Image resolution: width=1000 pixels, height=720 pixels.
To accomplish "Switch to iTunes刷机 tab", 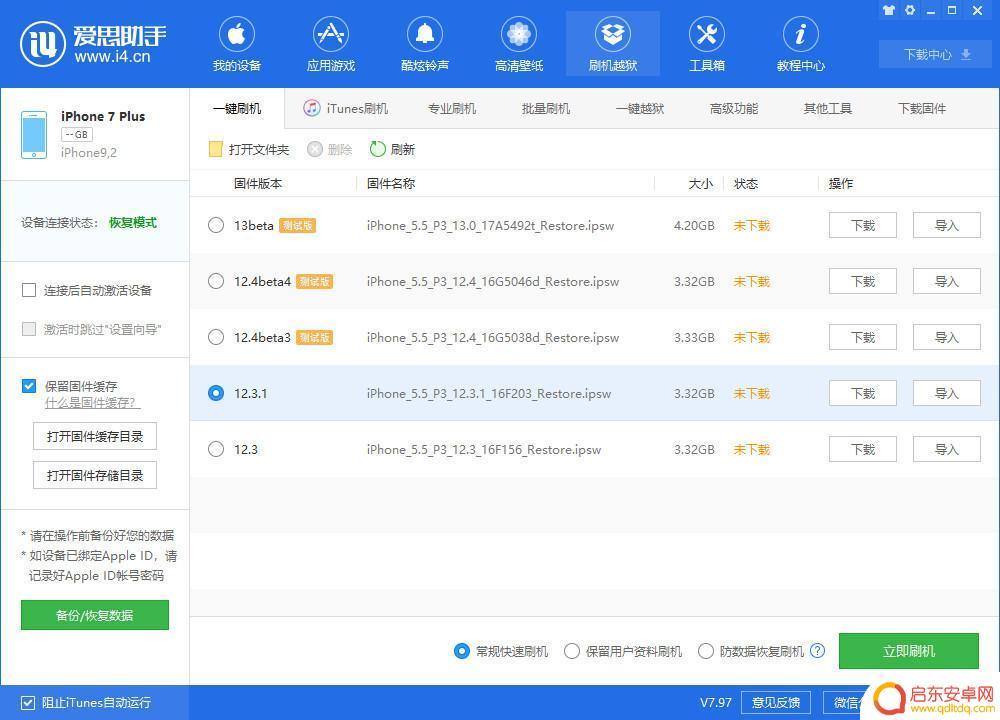I will 346,108.
